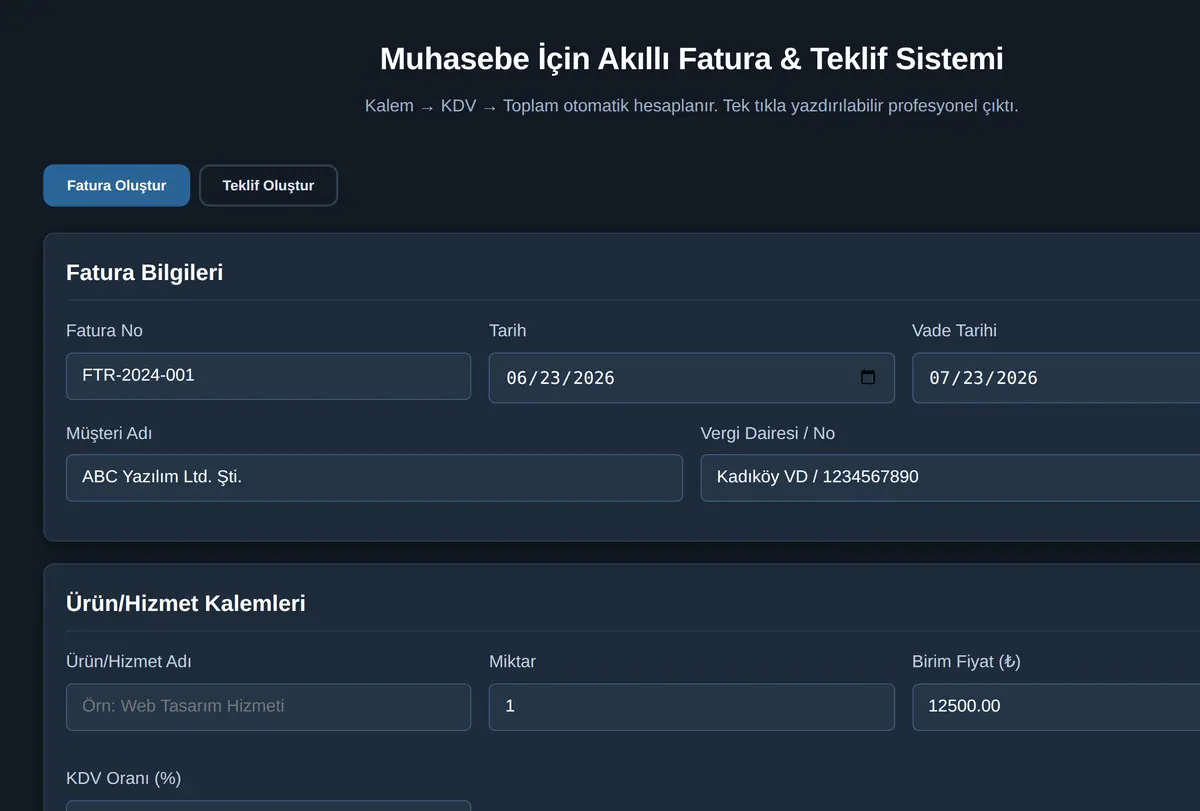Select the Vade Tarihi date field
The height and width of the screenshot is (811, 1200).
point(1056,377)
